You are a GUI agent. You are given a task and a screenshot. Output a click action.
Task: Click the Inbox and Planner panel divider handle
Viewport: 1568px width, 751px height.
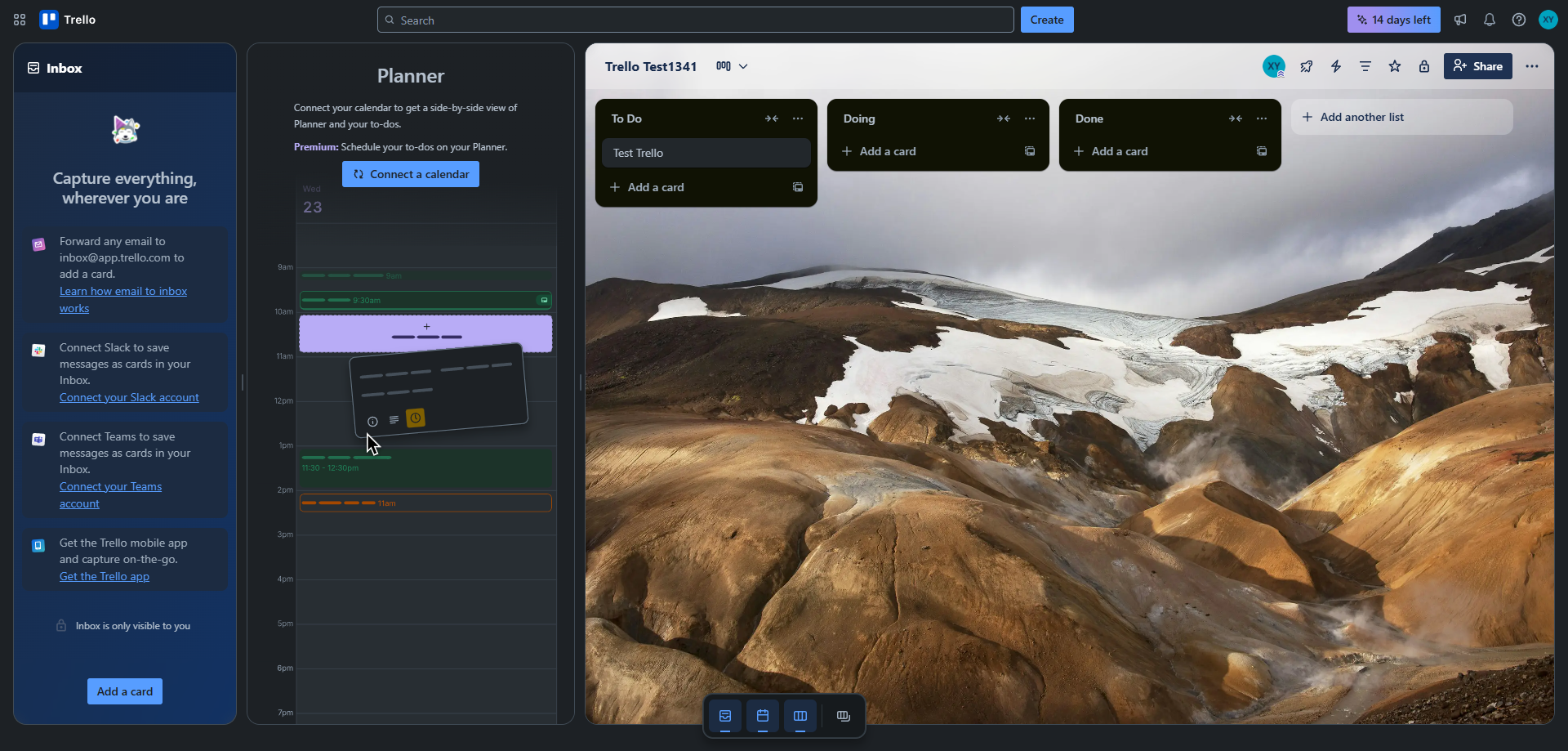tap(243, 382)
